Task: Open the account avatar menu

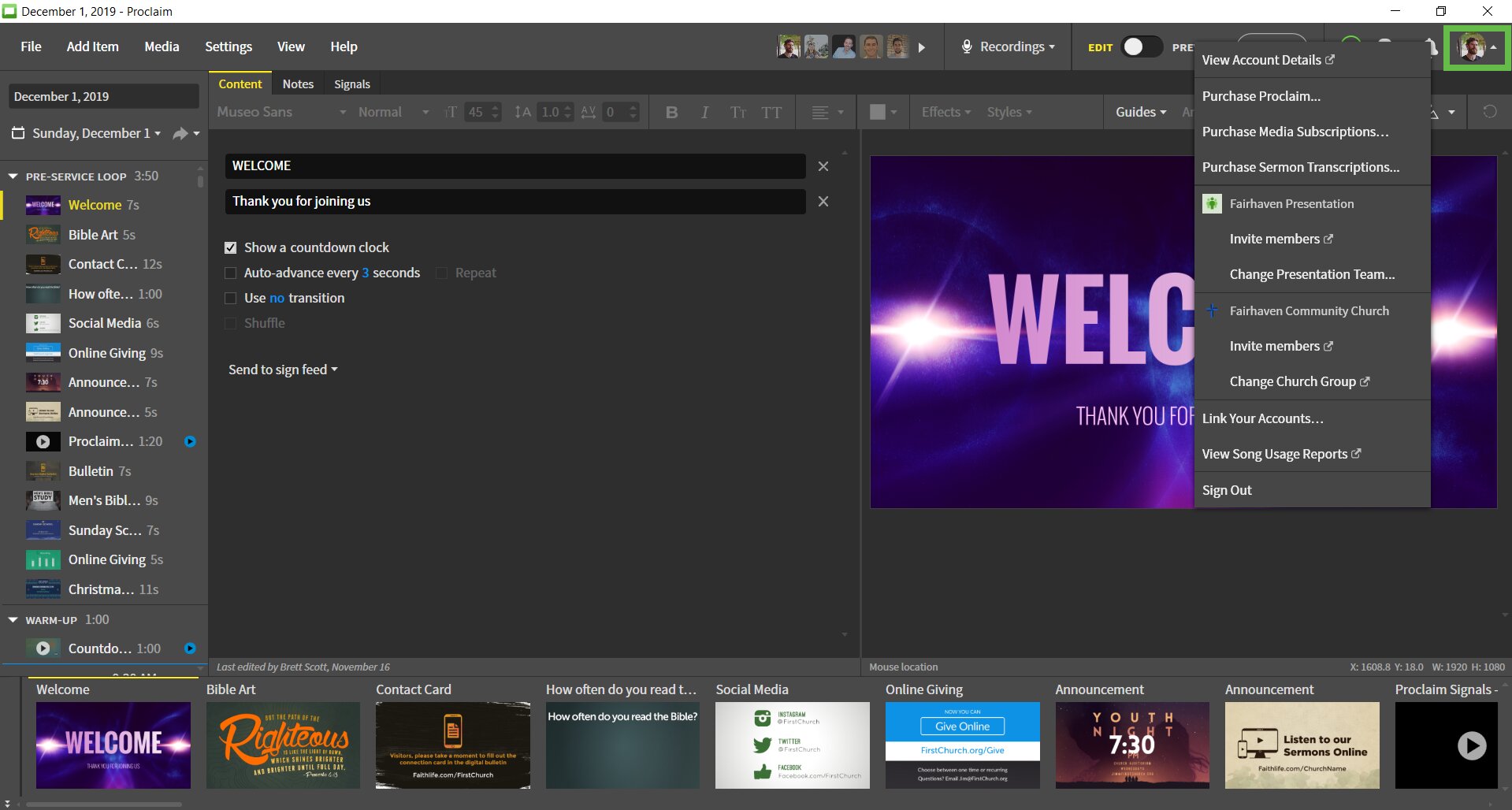Action: (x=1477, y=47)
